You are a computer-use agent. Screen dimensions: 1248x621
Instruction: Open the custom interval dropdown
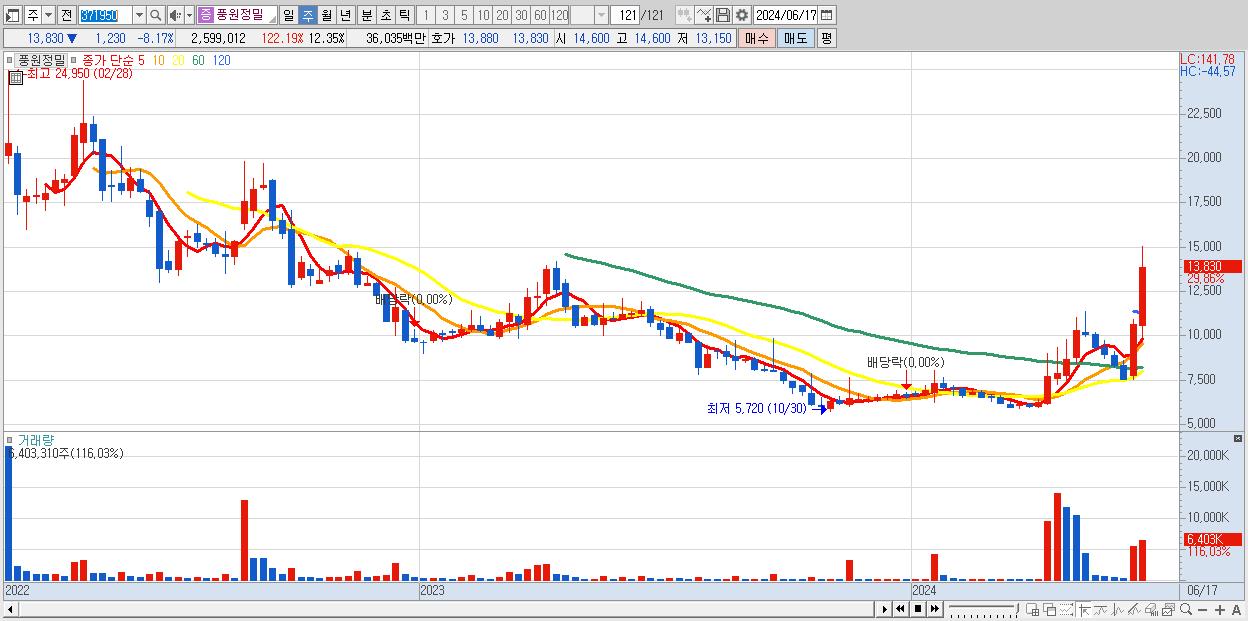click(x=601, y=16)
